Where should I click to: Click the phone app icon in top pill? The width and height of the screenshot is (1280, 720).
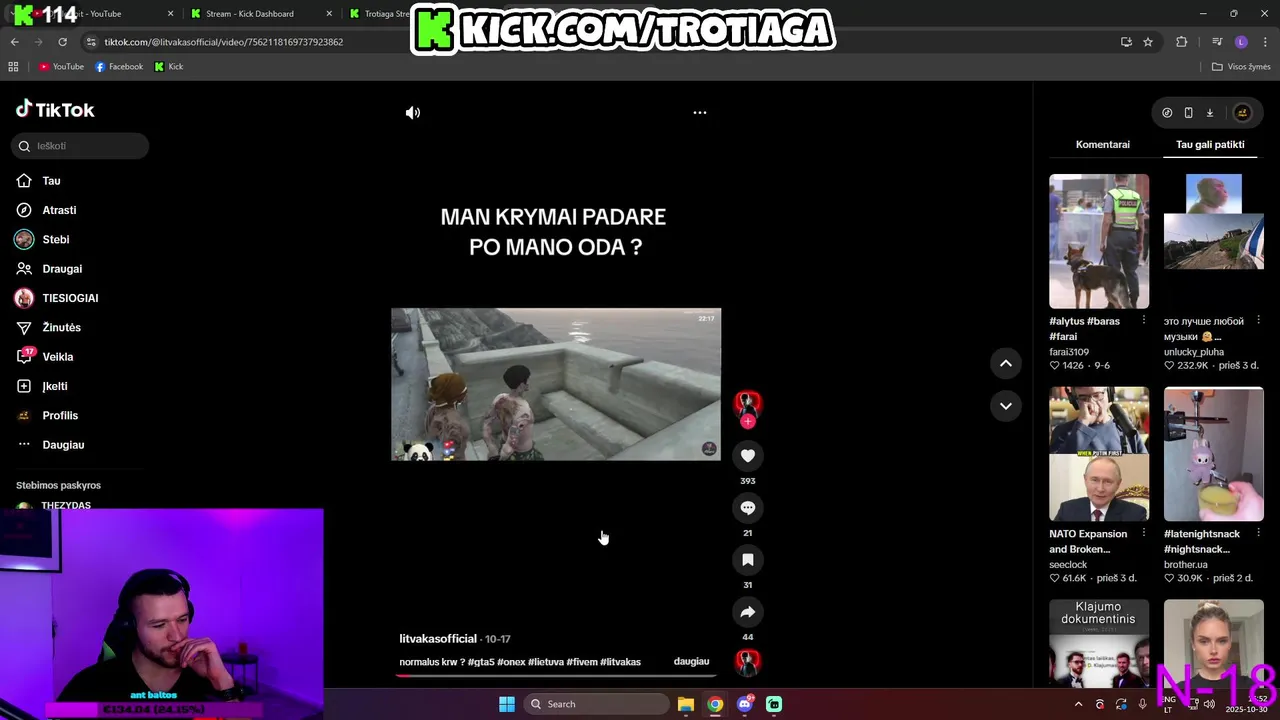click(x=1188, y=113)
